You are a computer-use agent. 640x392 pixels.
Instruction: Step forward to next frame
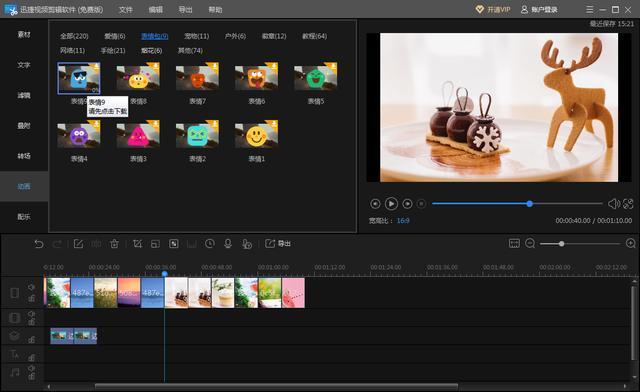coord(407,203)
